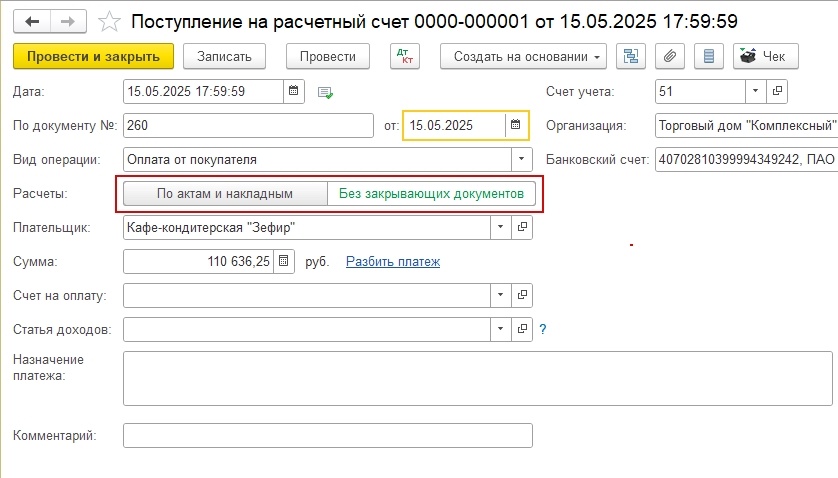Click 'Провести и закрыть' button
838x478 pixels.
click(x=94, y=56)
